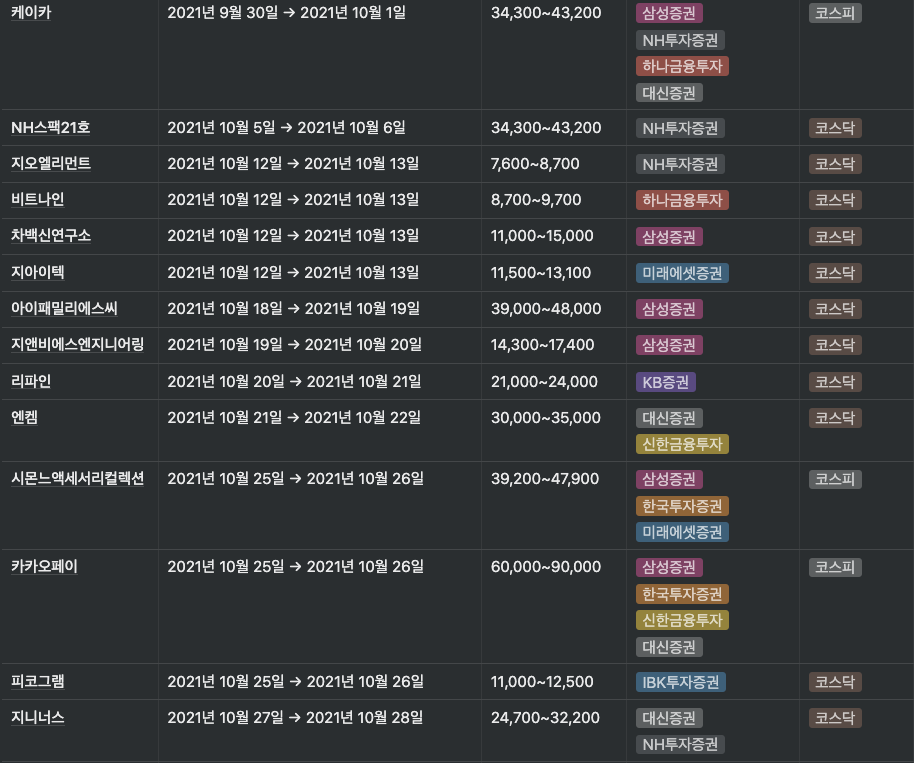Click 미래에셋증권 tag in 시몬느액세서리컬렉션 row
This screenshot has height=763, width=914.
pyautogui.click(x=682, y=532)
